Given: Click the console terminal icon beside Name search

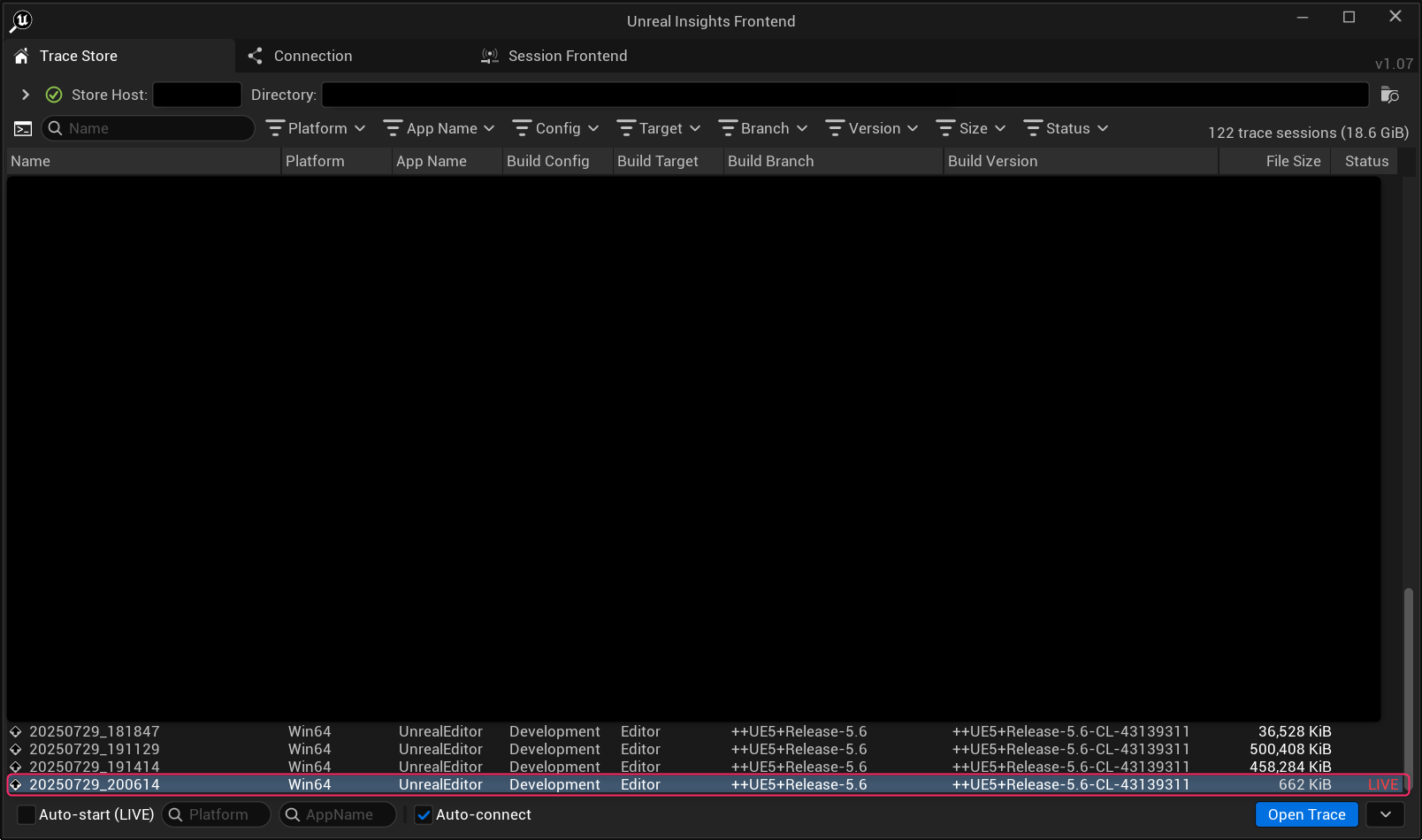Looking at the screenshot, I should 23,129.
